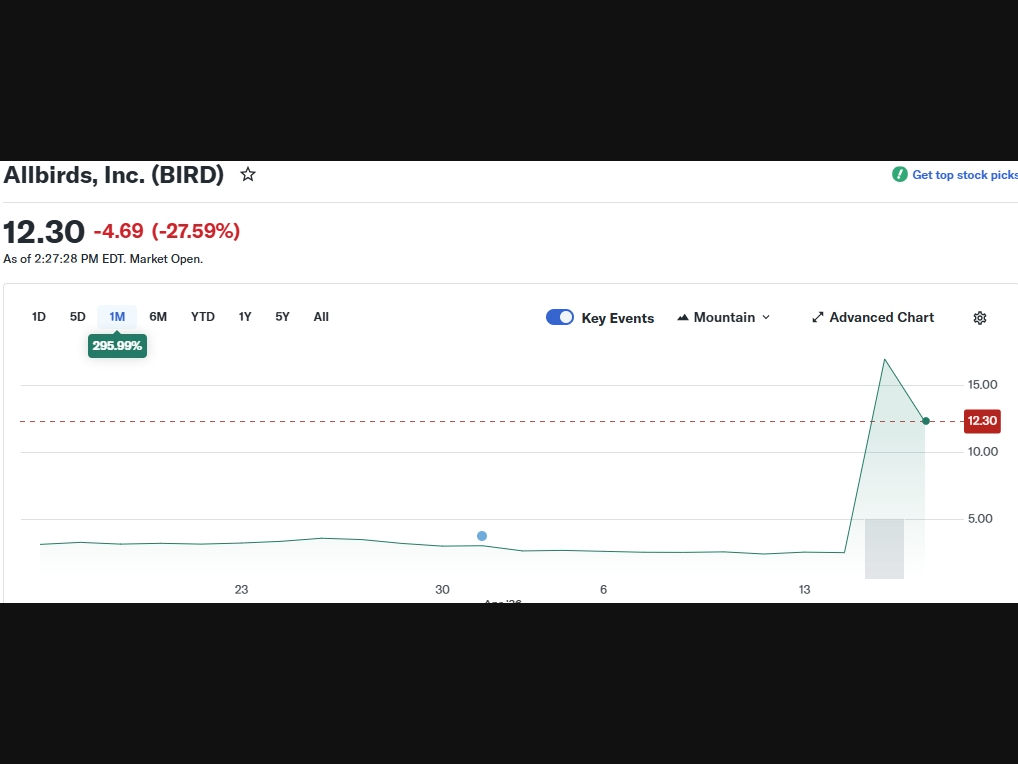Image resolution: width=1018 pixels, height=764 pixels.
Task: Click the blue key event dot on chart
Action: coord(482,536)
